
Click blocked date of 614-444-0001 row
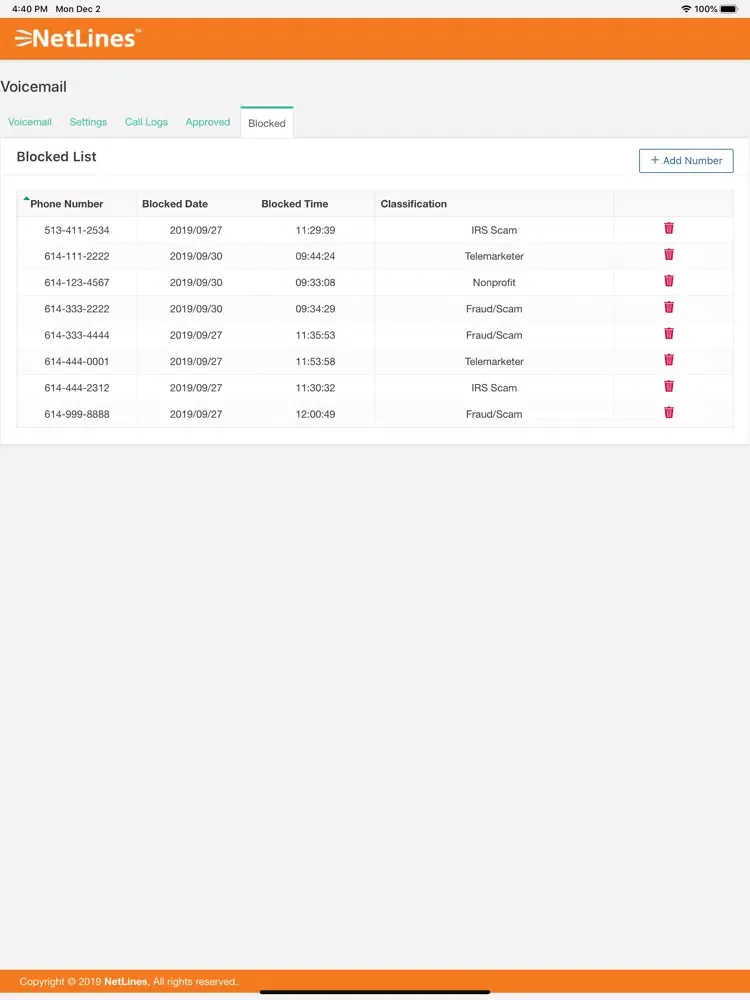click(196, 362)
